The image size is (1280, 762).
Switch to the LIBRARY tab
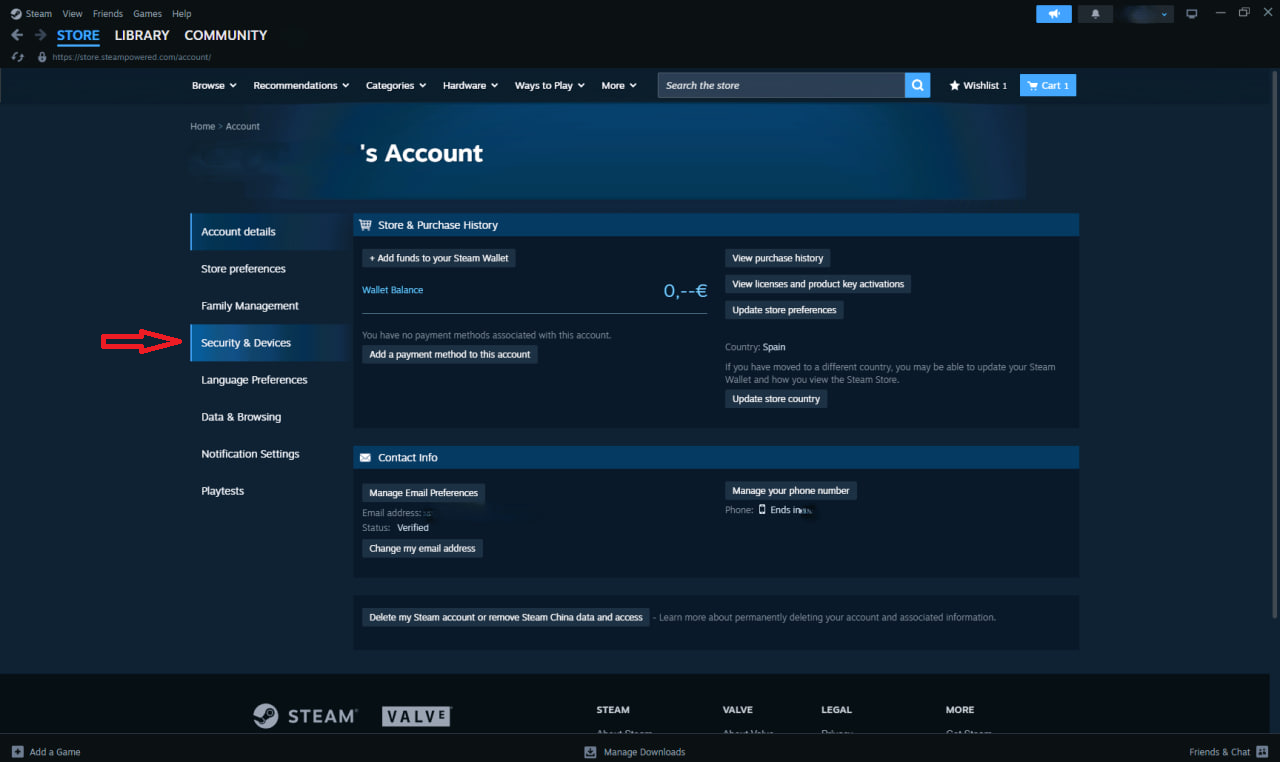pos(142,35)
